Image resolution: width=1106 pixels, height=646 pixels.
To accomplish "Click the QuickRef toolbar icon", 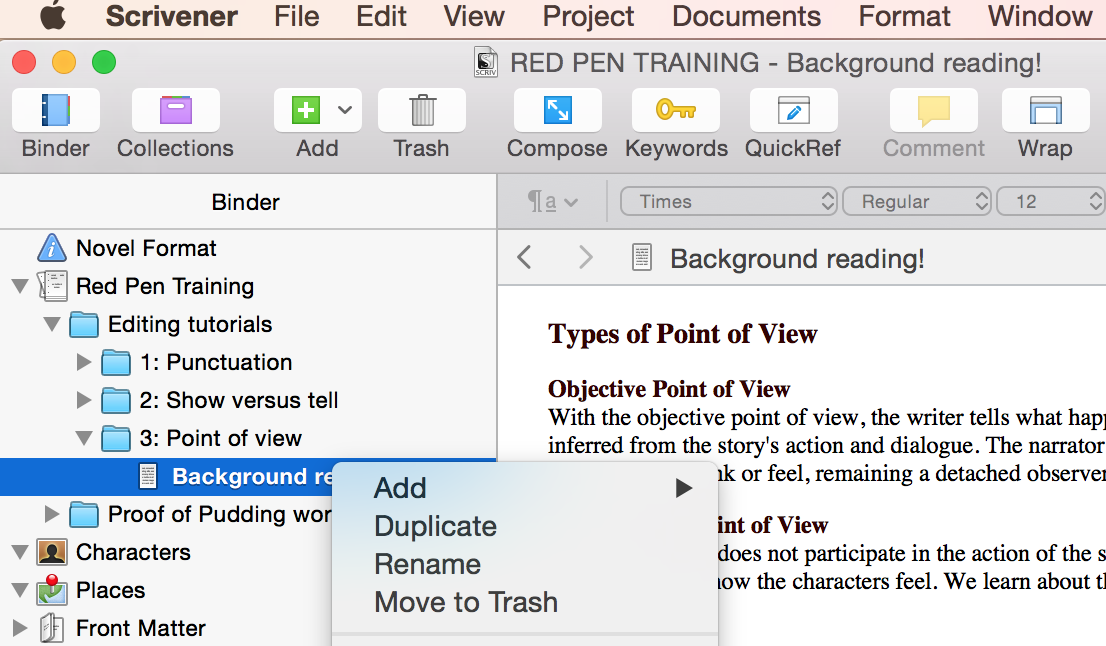I will pos(793,110).
